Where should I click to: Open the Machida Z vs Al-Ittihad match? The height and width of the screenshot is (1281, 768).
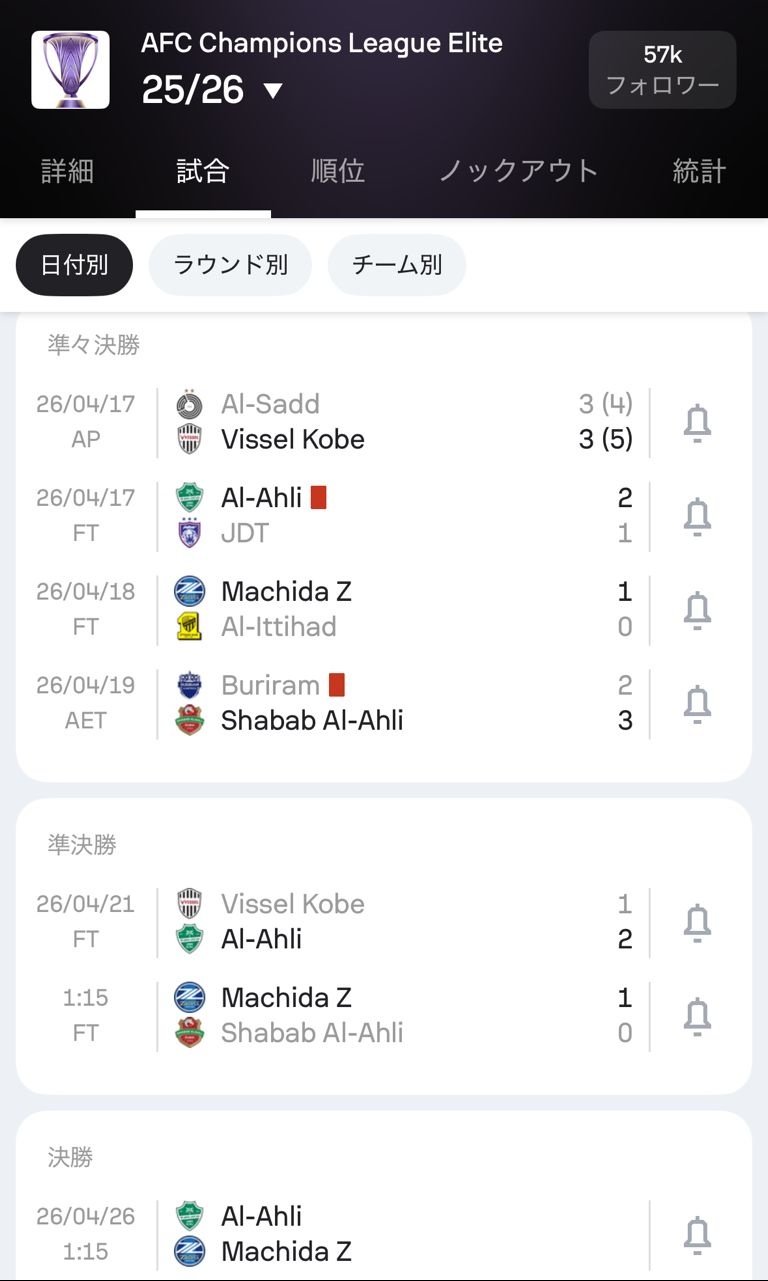pos(400,609)
